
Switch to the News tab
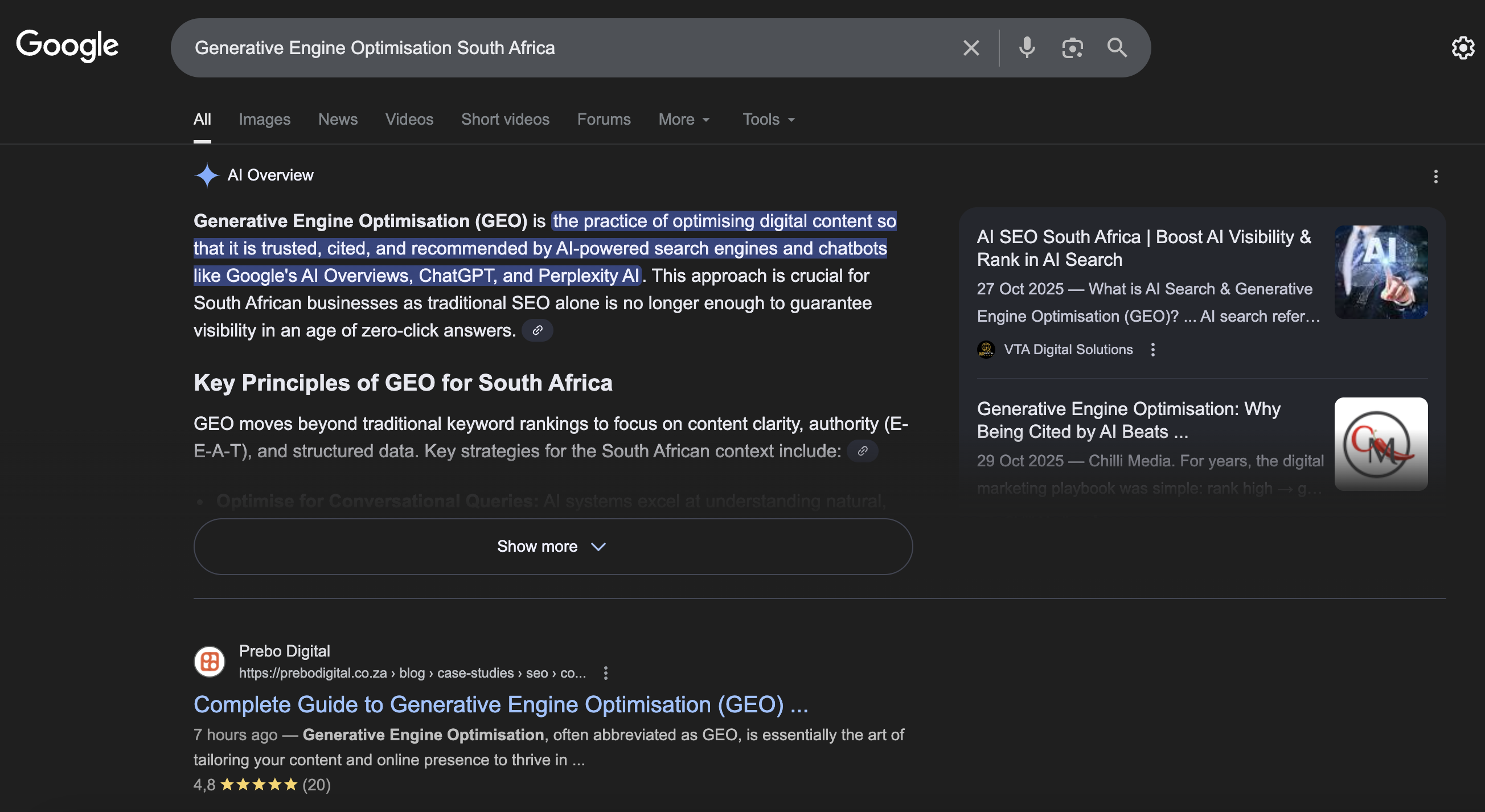coord(338,119)
